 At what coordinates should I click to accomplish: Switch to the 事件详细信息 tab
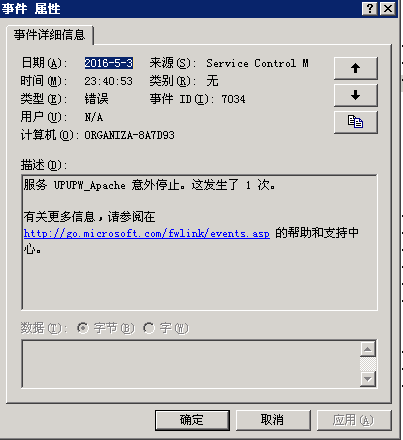[x=50, y=35]
